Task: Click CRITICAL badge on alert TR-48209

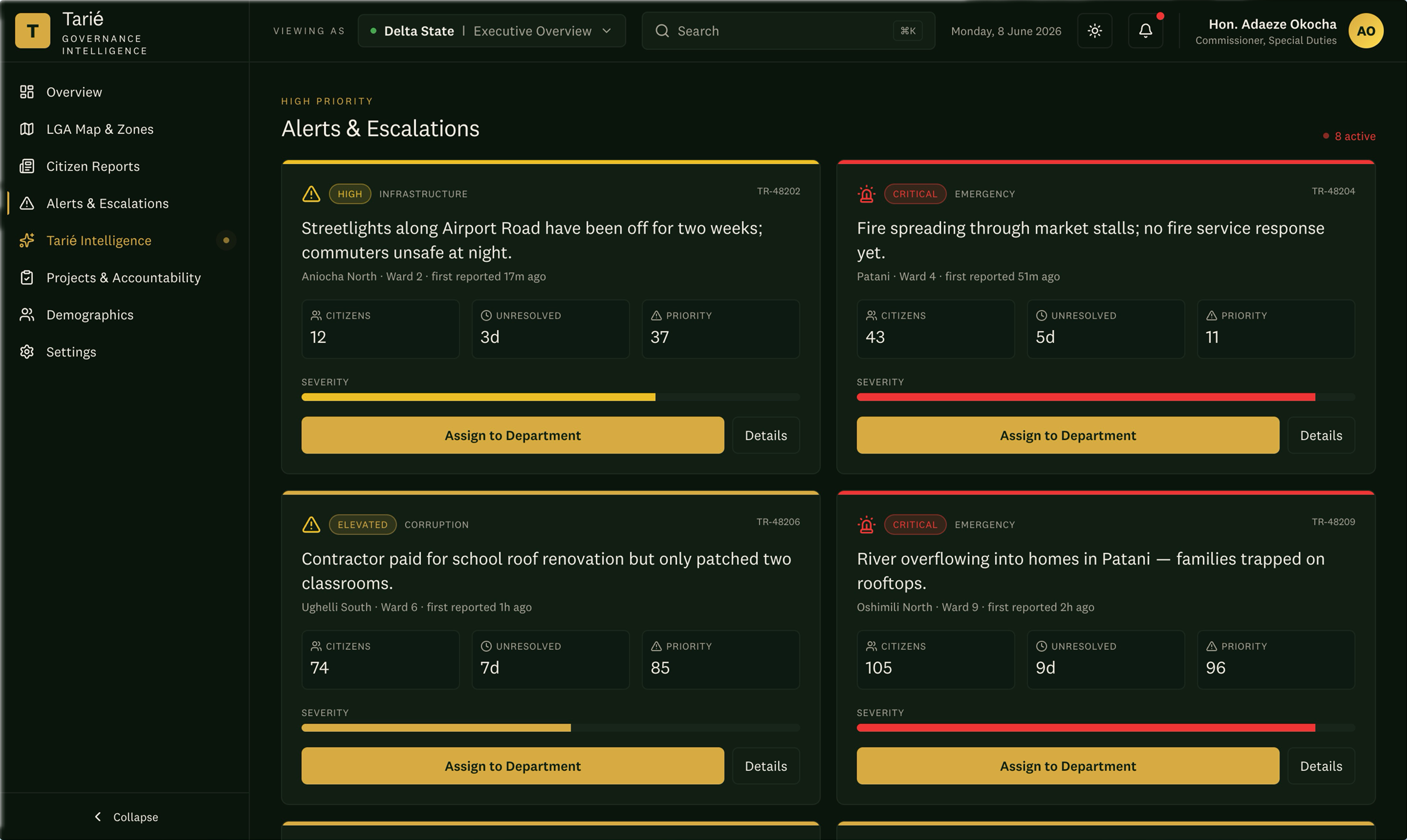Action: tap(915, 524)
